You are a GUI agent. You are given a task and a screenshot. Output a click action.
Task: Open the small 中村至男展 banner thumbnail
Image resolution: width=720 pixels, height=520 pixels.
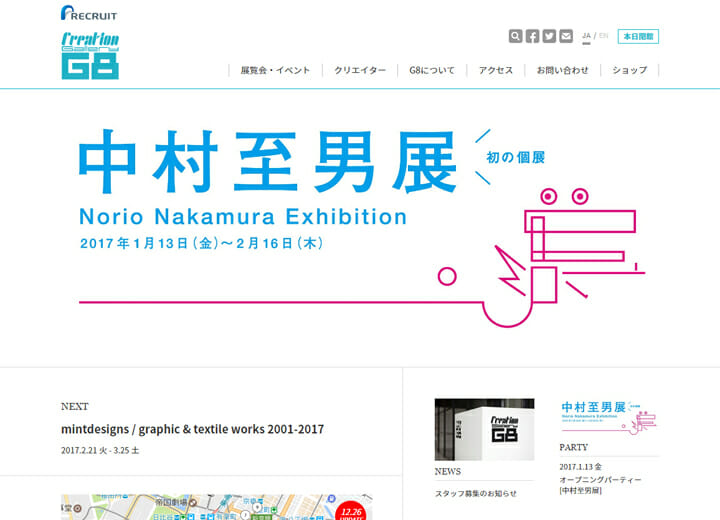pos(609,418)
